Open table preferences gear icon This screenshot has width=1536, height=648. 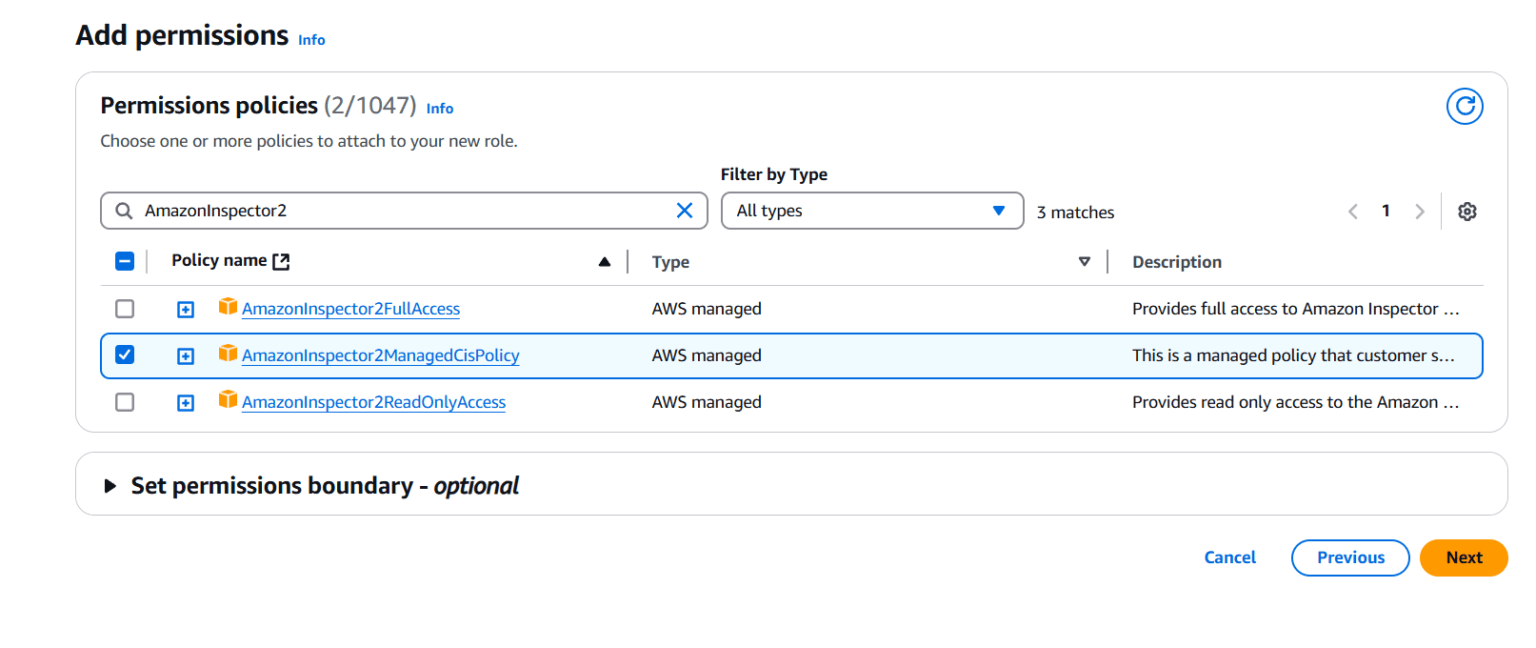(x=1467, y=211)
